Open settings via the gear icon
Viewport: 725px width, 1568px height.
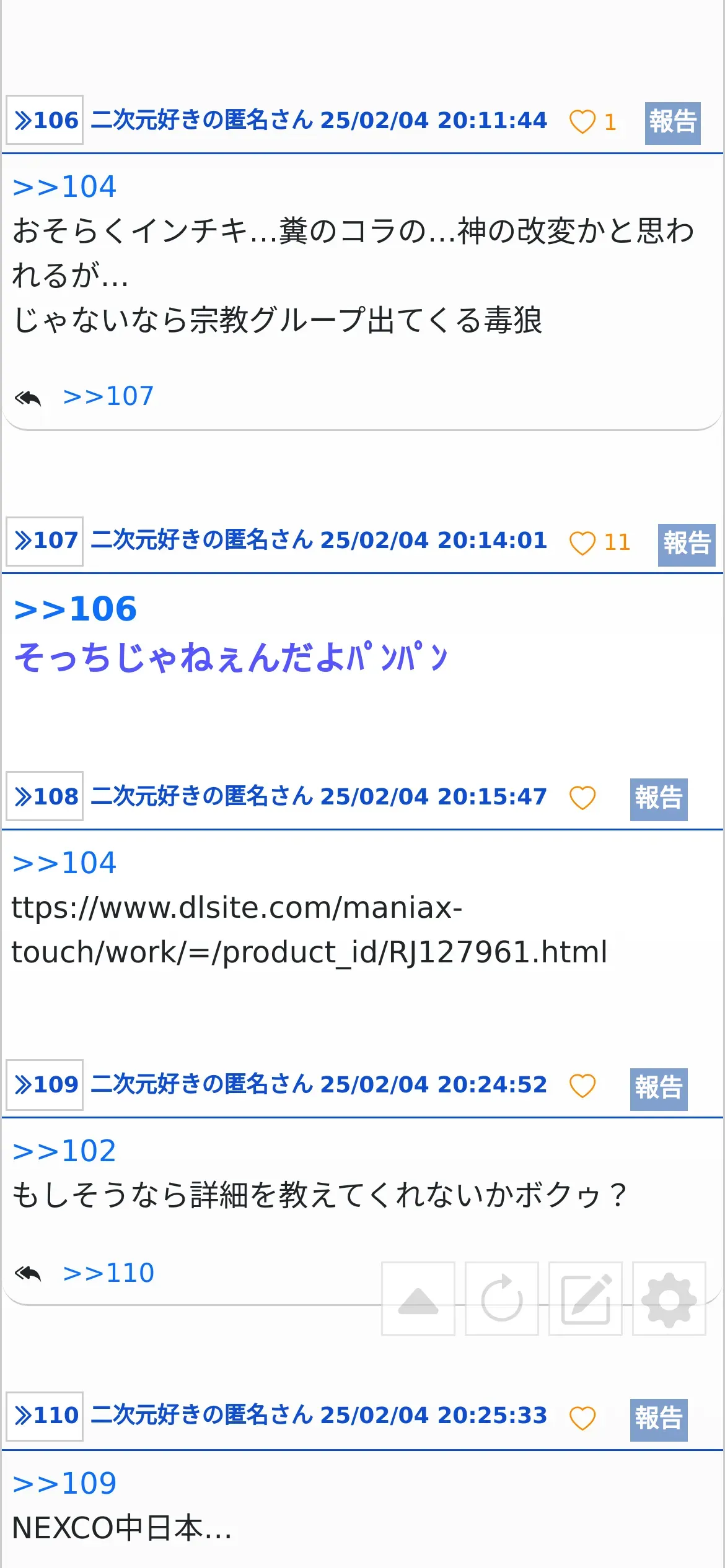(x=669, y=1298)
